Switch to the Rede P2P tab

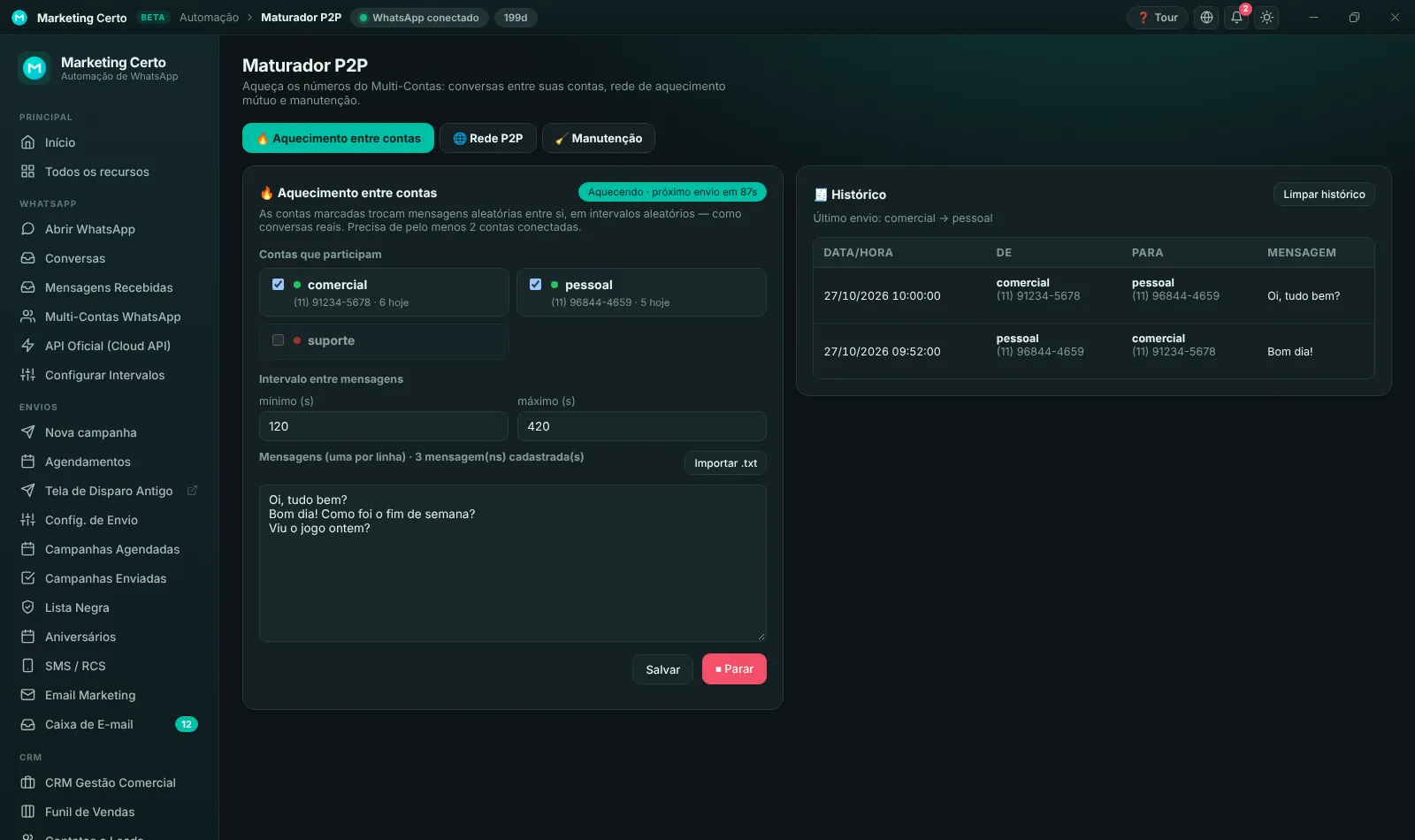488,138
